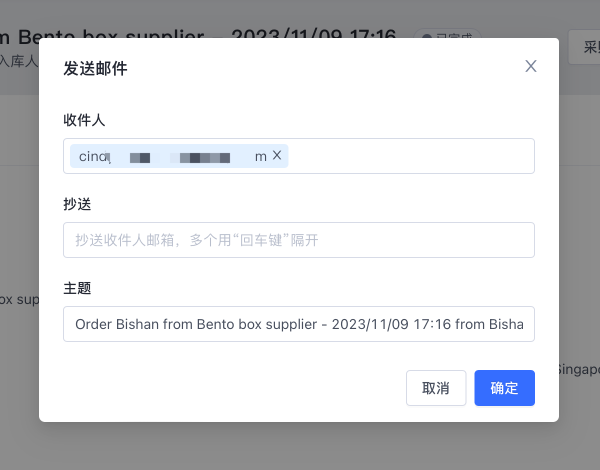This screenshot has height=470, width=600.
Task: Click the 已完成 status badge in the header
Action: coord(447,34)
